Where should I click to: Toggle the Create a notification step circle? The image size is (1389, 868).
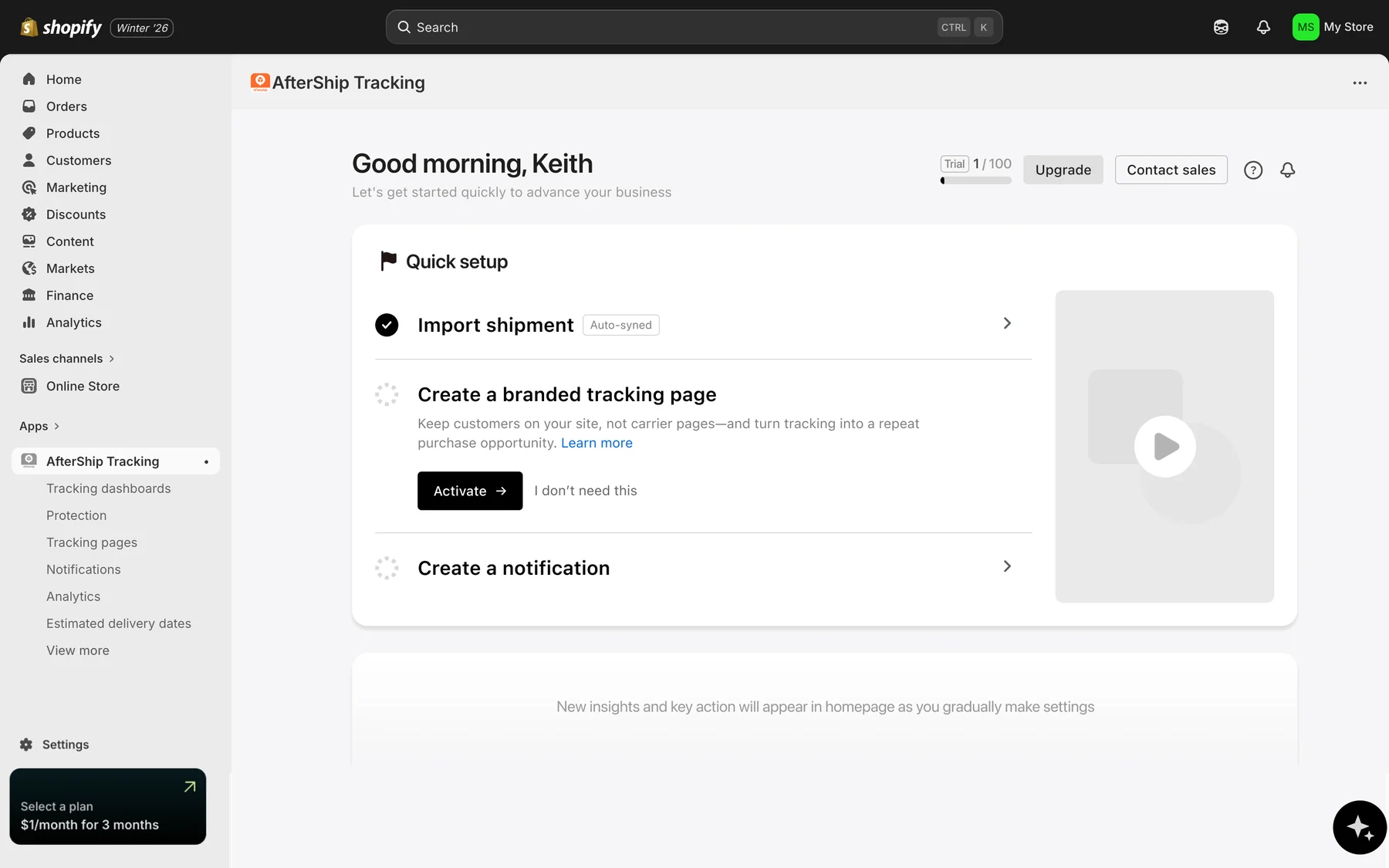point(387,568)
